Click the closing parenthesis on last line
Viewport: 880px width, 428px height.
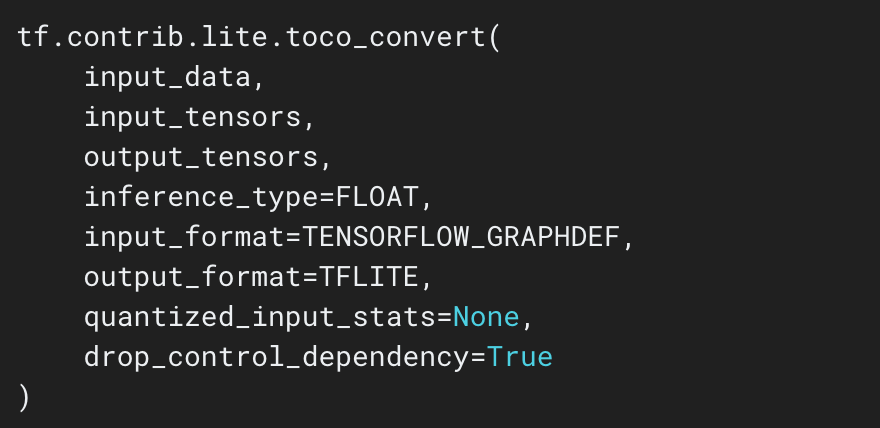(x=24, y=397)
